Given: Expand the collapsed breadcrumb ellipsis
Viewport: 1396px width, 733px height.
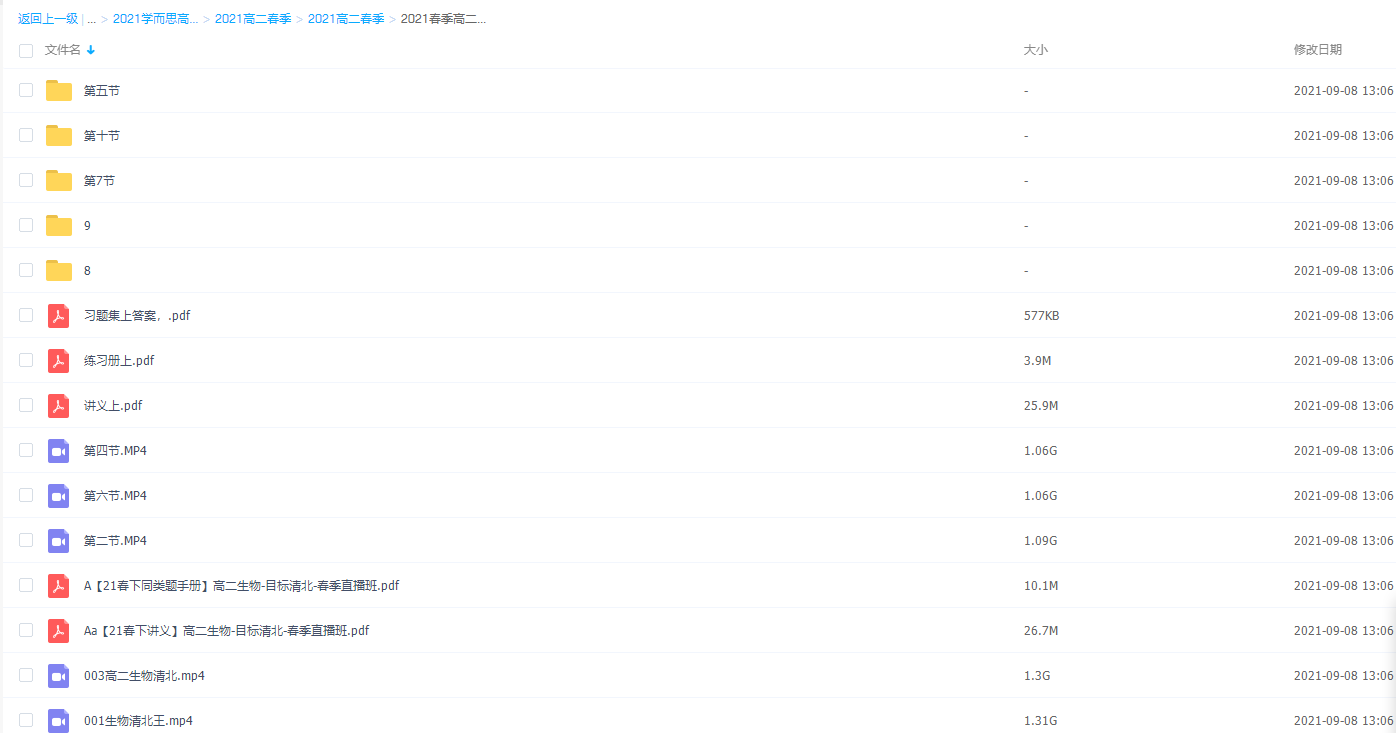Looking at the screenshot, I should 92,19.
